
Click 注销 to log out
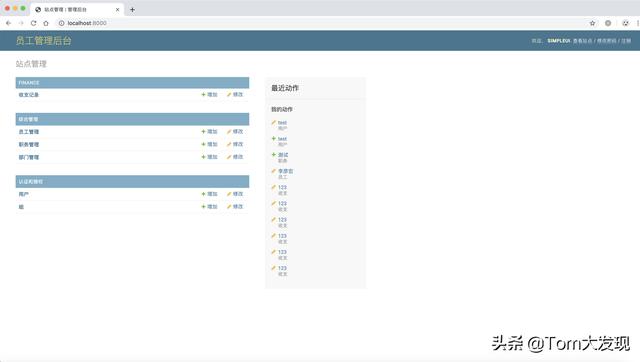click(626, 41)
